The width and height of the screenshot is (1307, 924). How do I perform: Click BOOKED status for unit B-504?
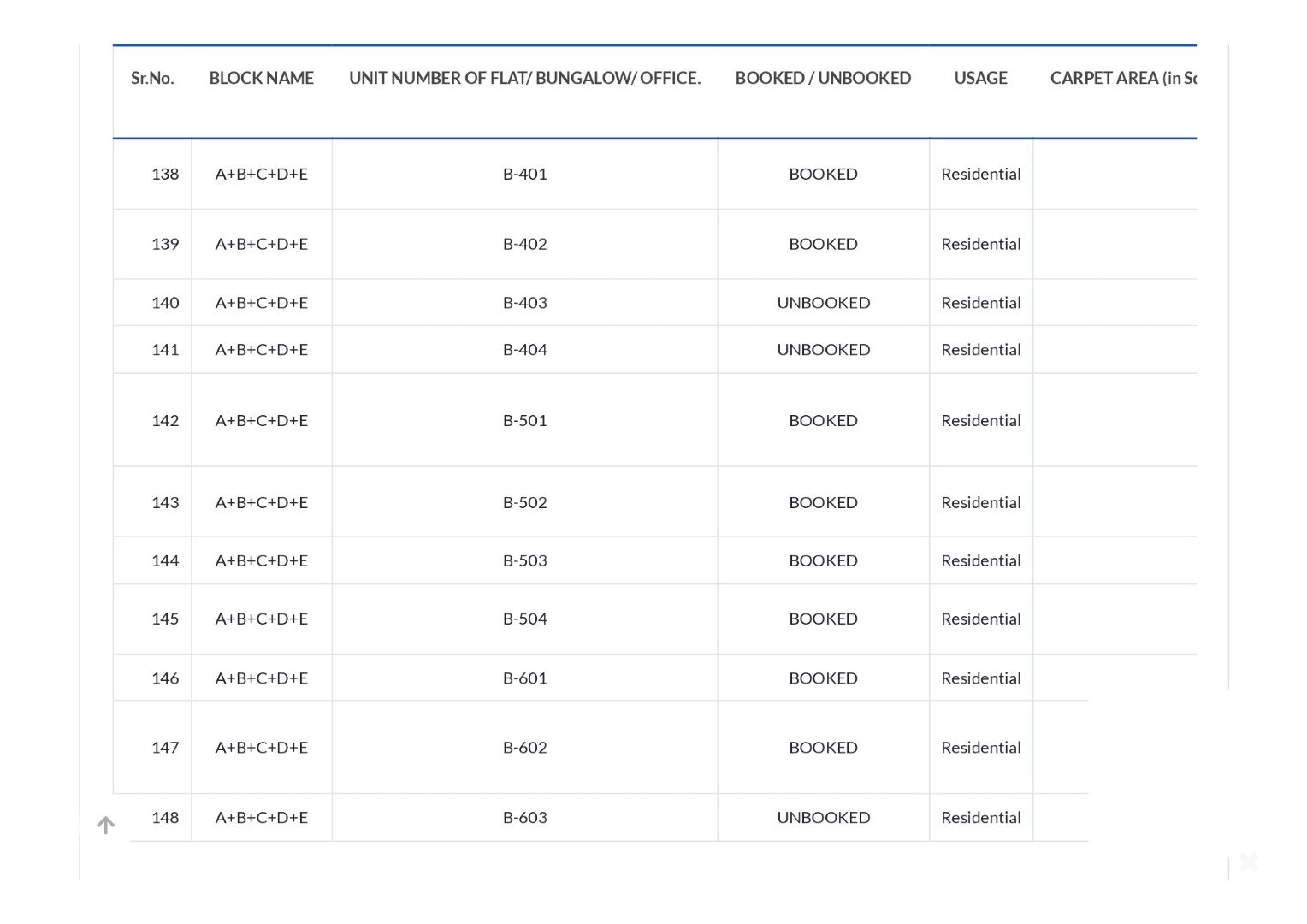[823, 619]
